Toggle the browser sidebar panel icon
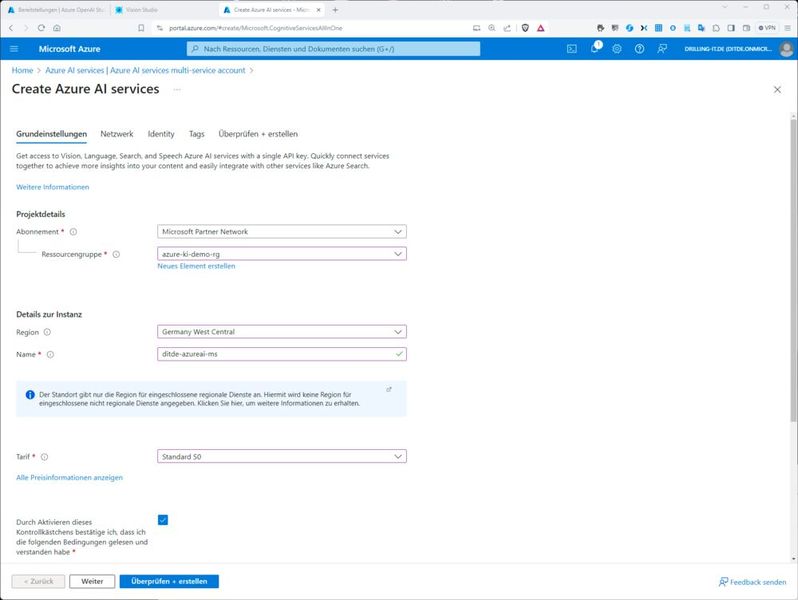The image size is (798, 600). [731, 28]
